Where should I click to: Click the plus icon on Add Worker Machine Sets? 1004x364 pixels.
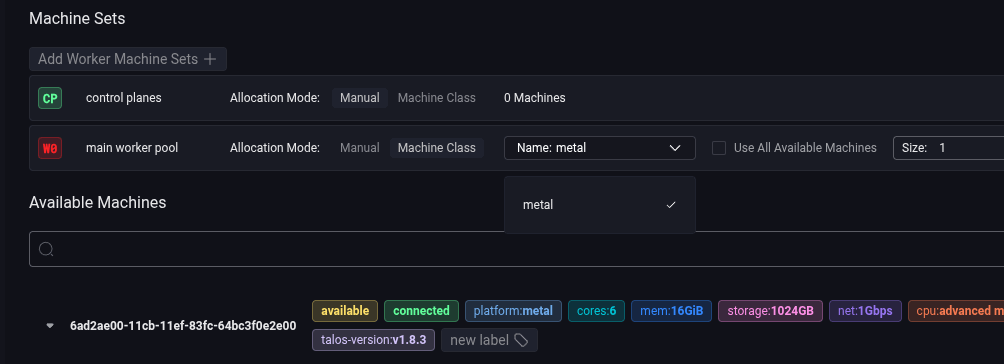209,59
